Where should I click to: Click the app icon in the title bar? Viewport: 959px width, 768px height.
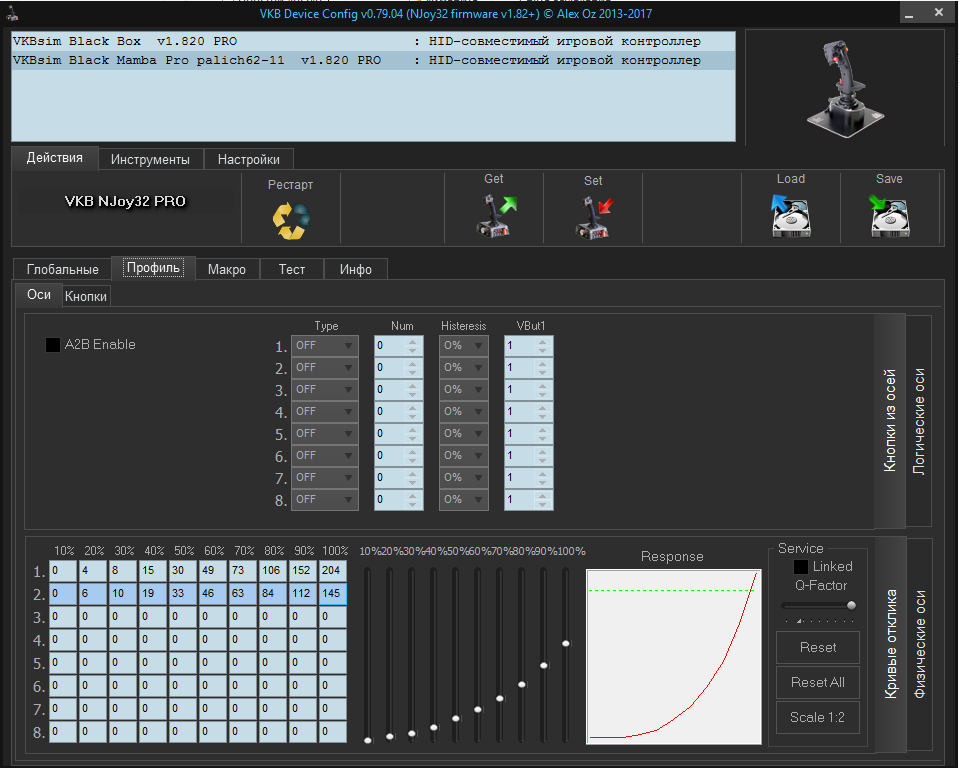(x=13, y=13)
